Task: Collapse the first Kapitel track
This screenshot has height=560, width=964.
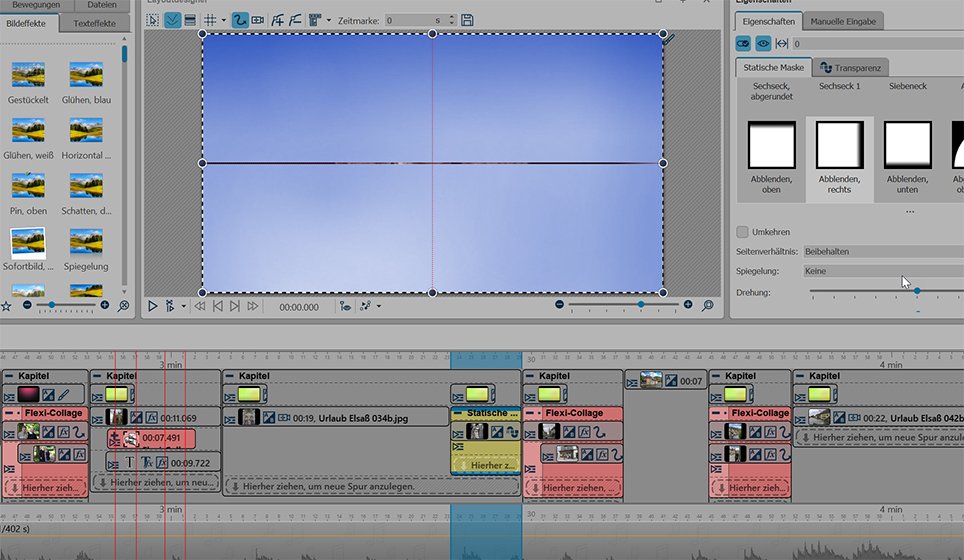Action: [x=9, y=376]
